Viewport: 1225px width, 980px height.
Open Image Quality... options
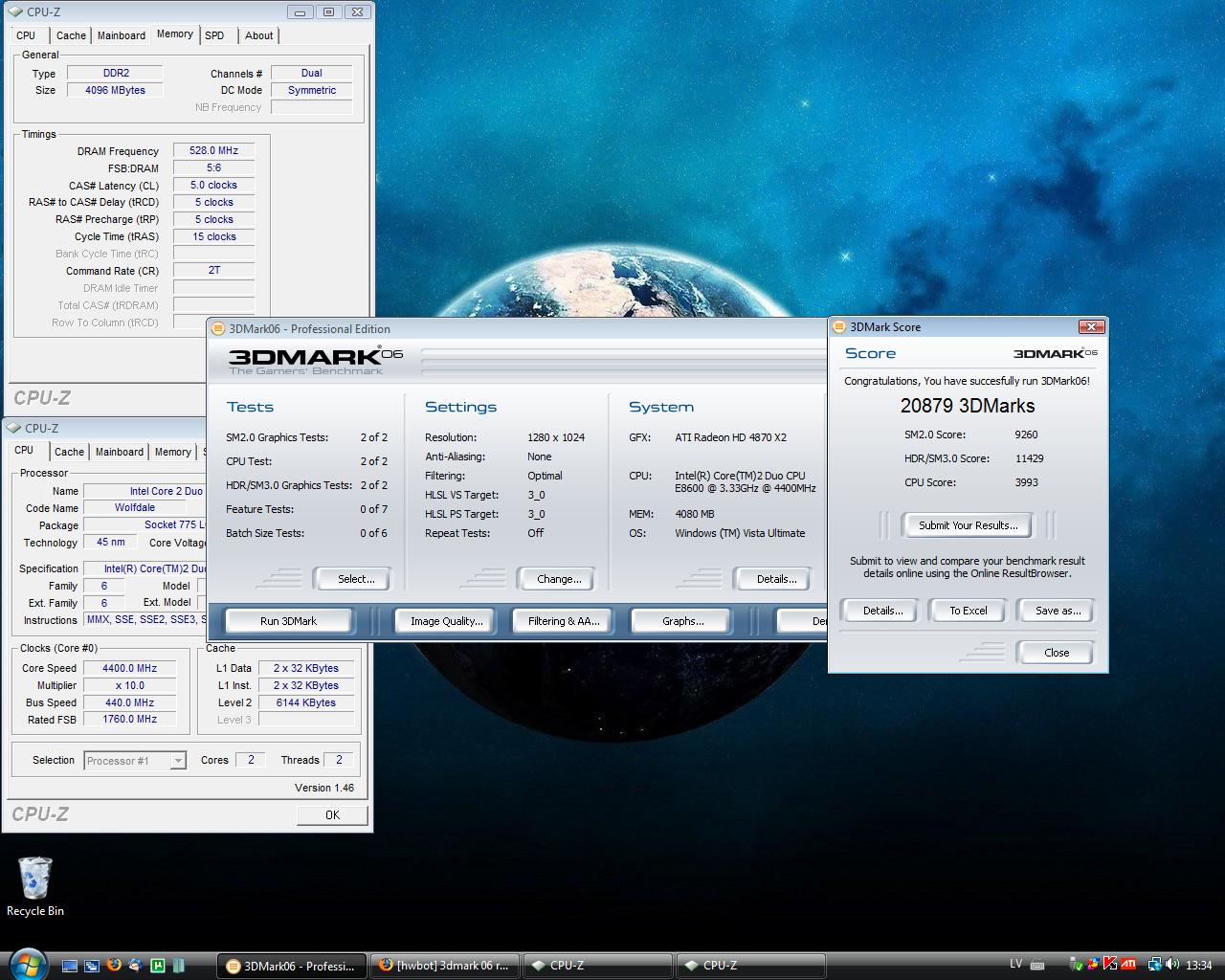click(x=446, y=621)
